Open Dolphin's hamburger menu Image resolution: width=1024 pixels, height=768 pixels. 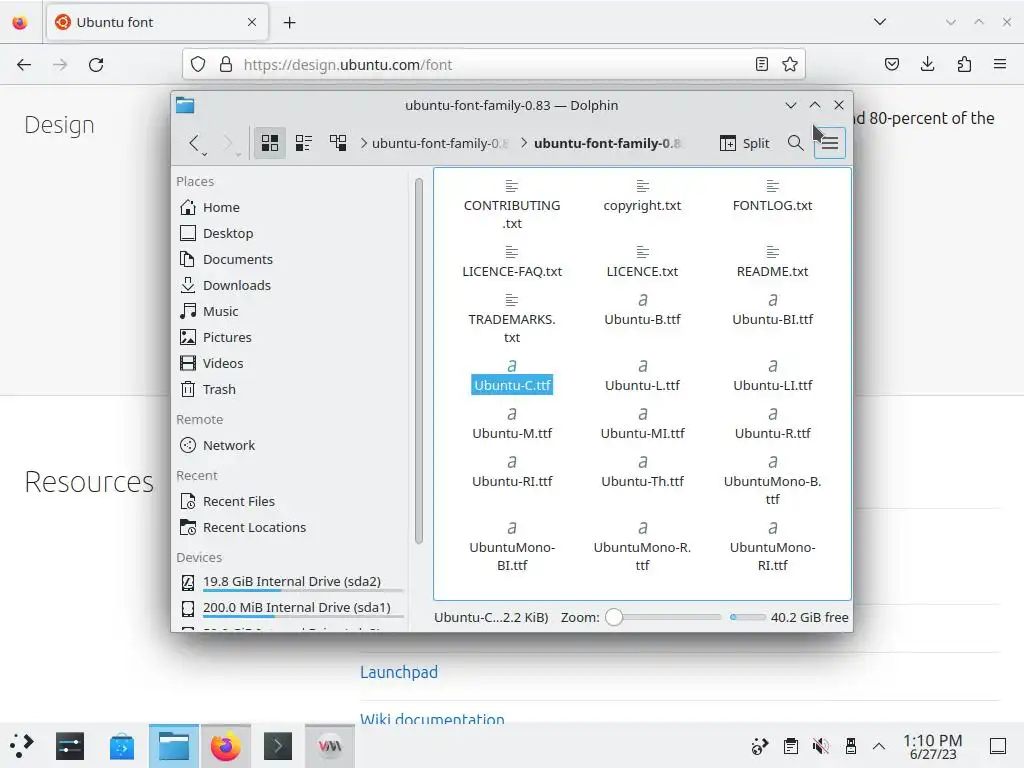point(829,142)
